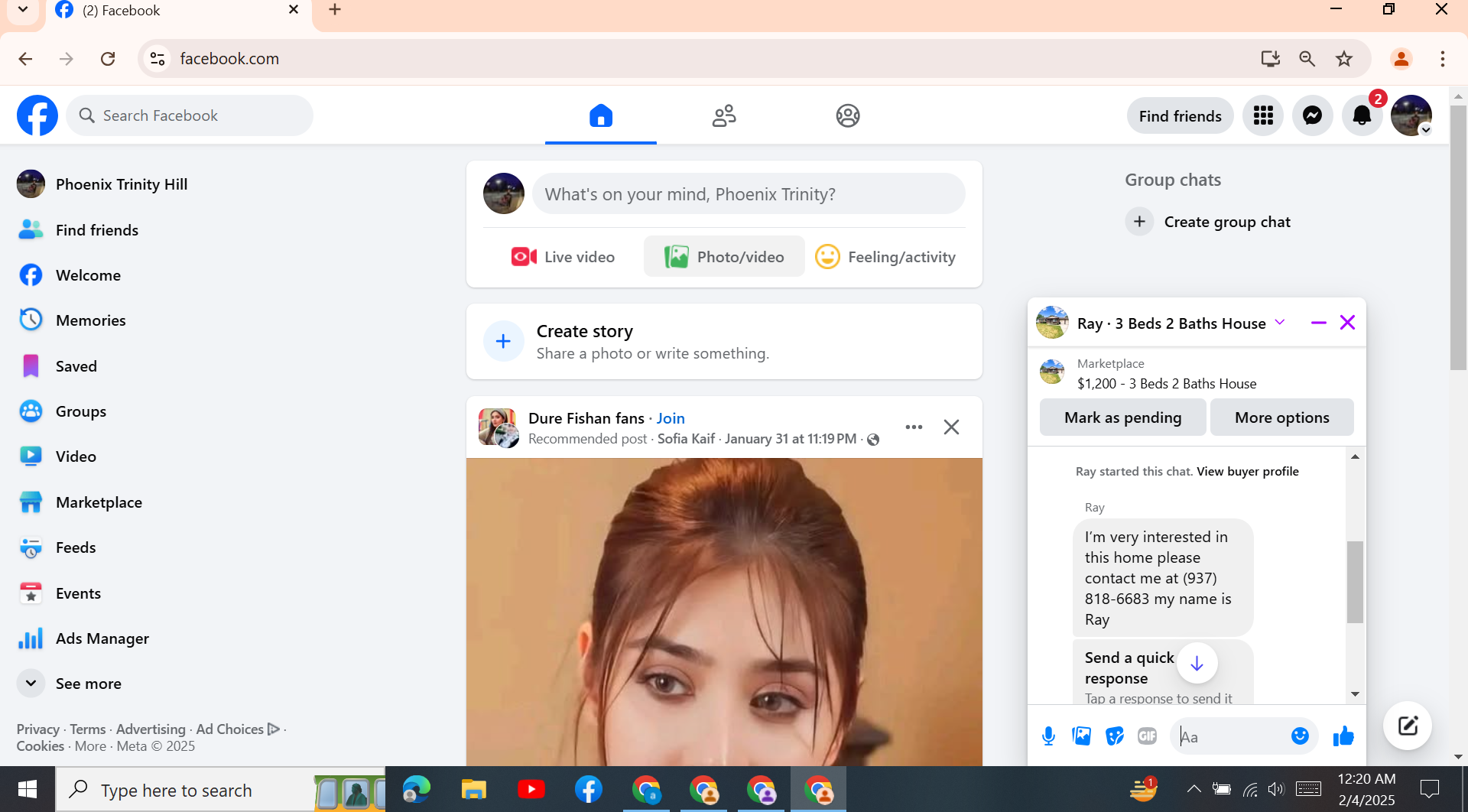Click the chat scrollbar thumb
The width and height of the screenshot is (1468, 812).
pos(1355,582)
